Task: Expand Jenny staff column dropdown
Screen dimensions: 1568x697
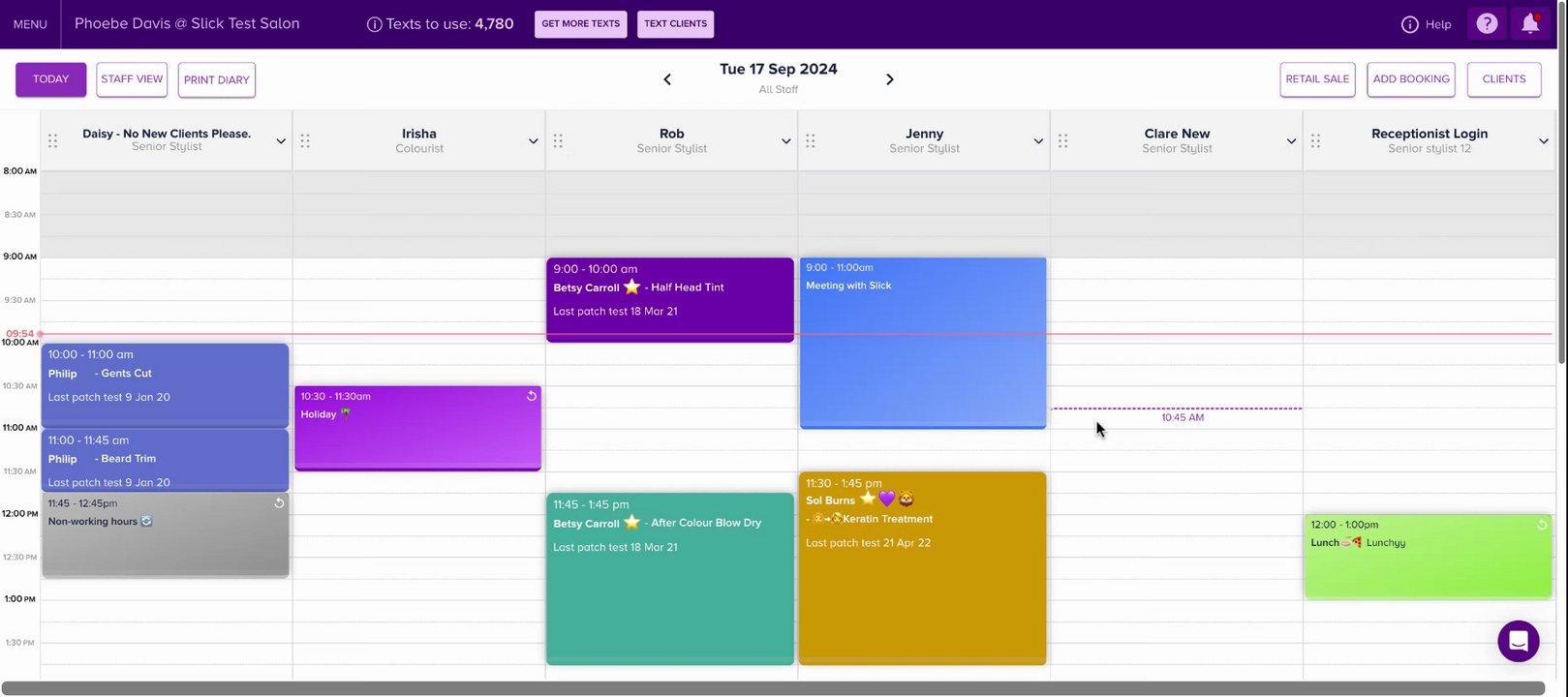Action: pos(1038,141)
